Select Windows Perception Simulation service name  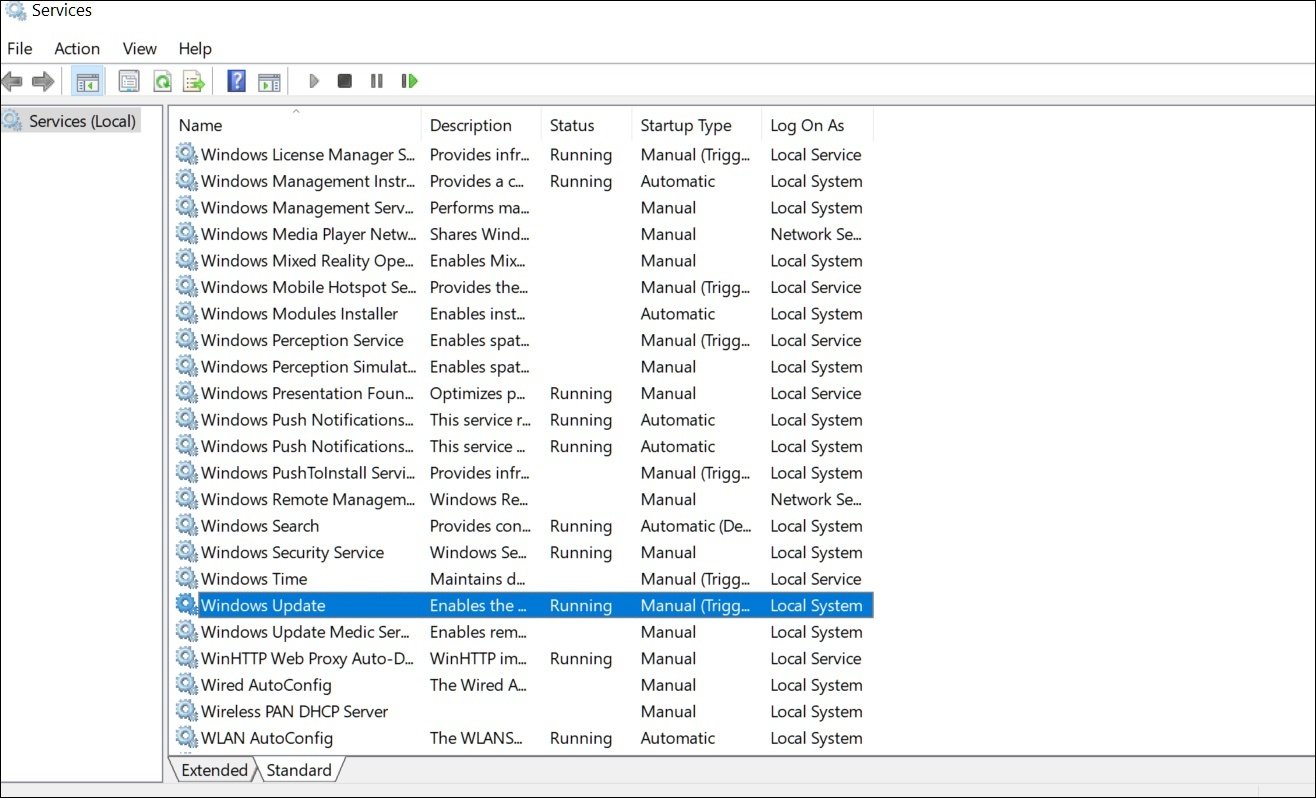[x=309, y=367]
